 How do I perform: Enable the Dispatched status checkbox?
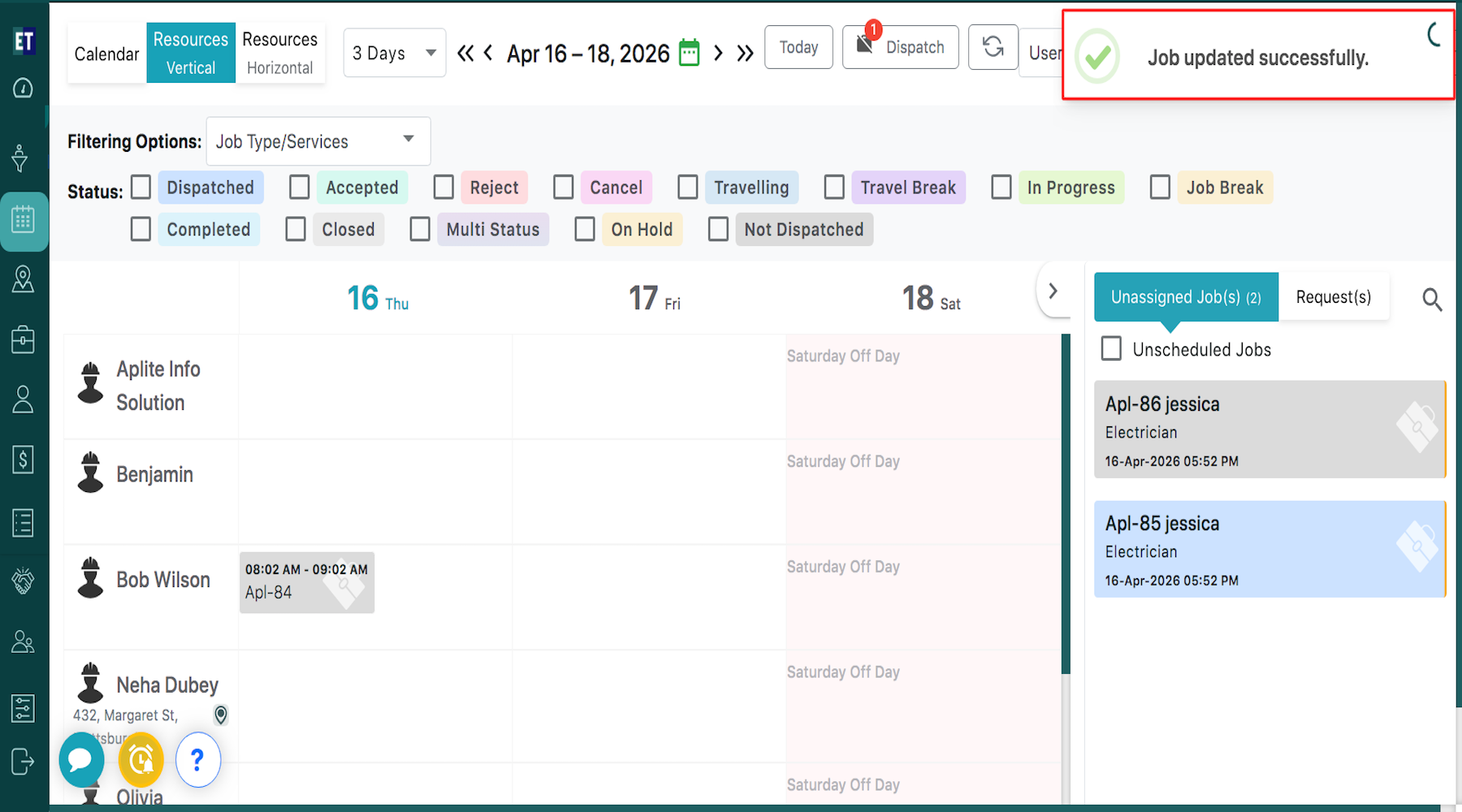[141, 188]
